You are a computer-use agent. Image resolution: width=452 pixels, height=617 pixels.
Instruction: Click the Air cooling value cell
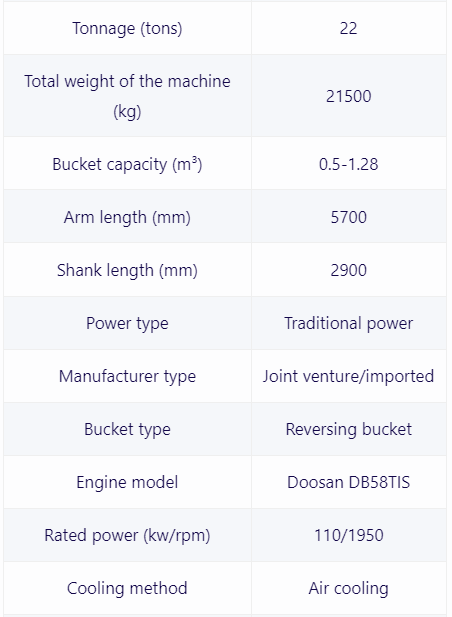pos(349,588)
